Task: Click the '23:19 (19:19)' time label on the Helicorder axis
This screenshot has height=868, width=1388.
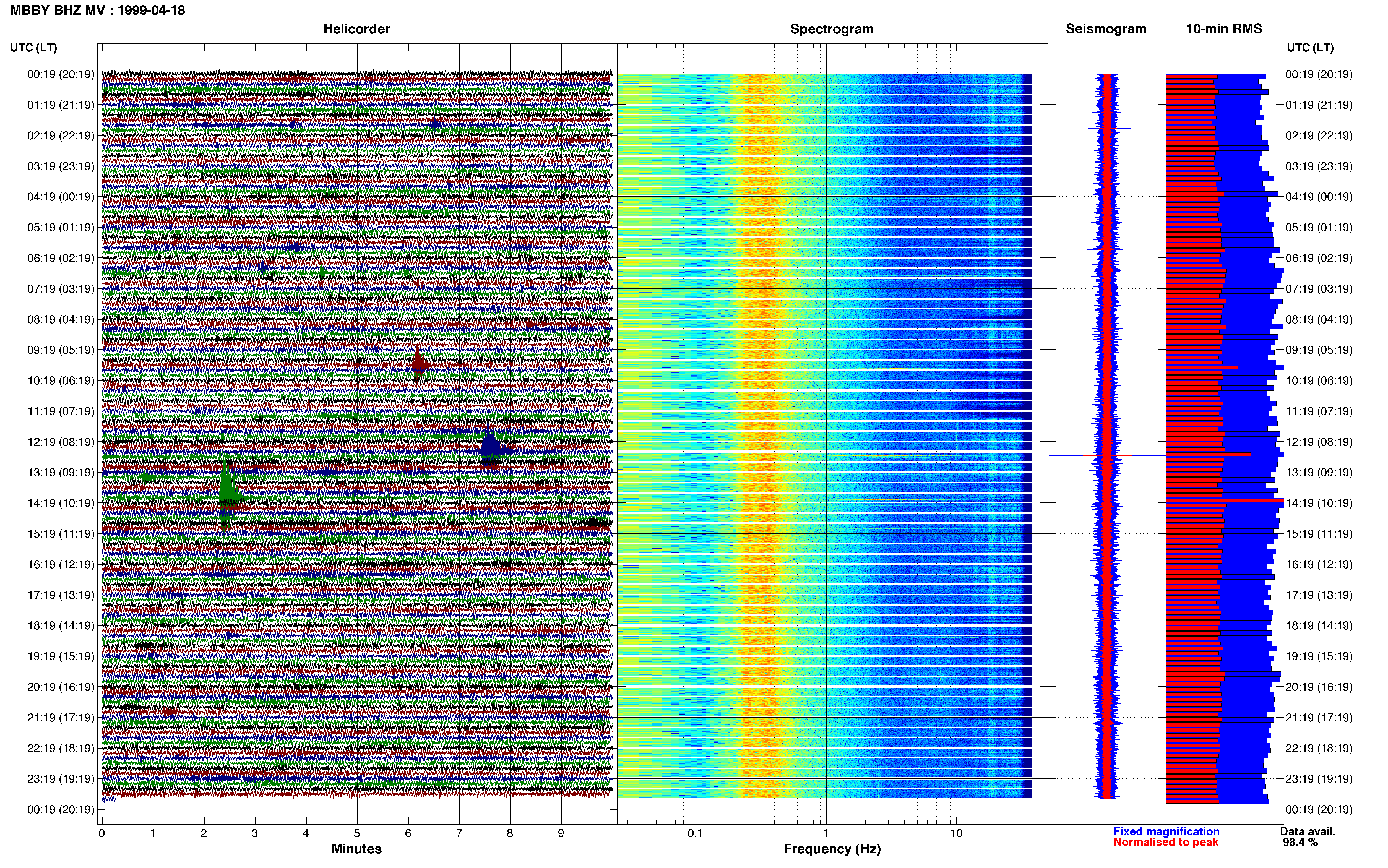Action: (61, 778)
